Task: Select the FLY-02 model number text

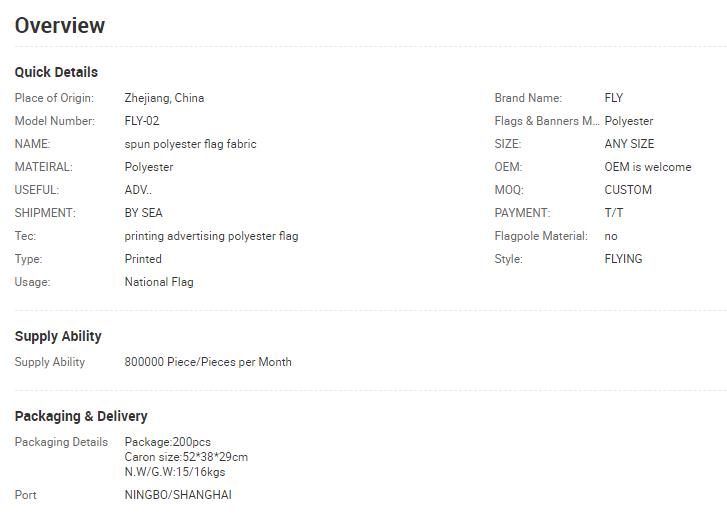Action: (142, 121)
